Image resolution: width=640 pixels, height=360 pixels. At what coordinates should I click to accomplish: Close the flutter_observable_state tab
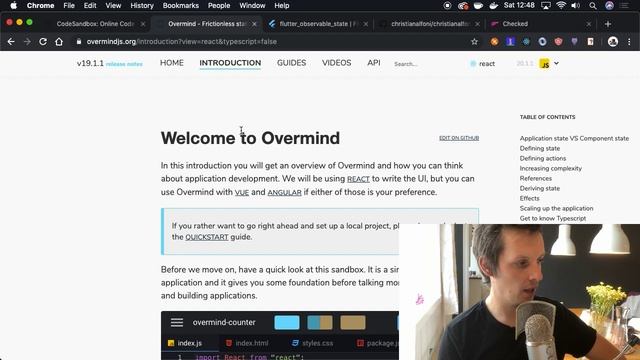coord(366,24)
